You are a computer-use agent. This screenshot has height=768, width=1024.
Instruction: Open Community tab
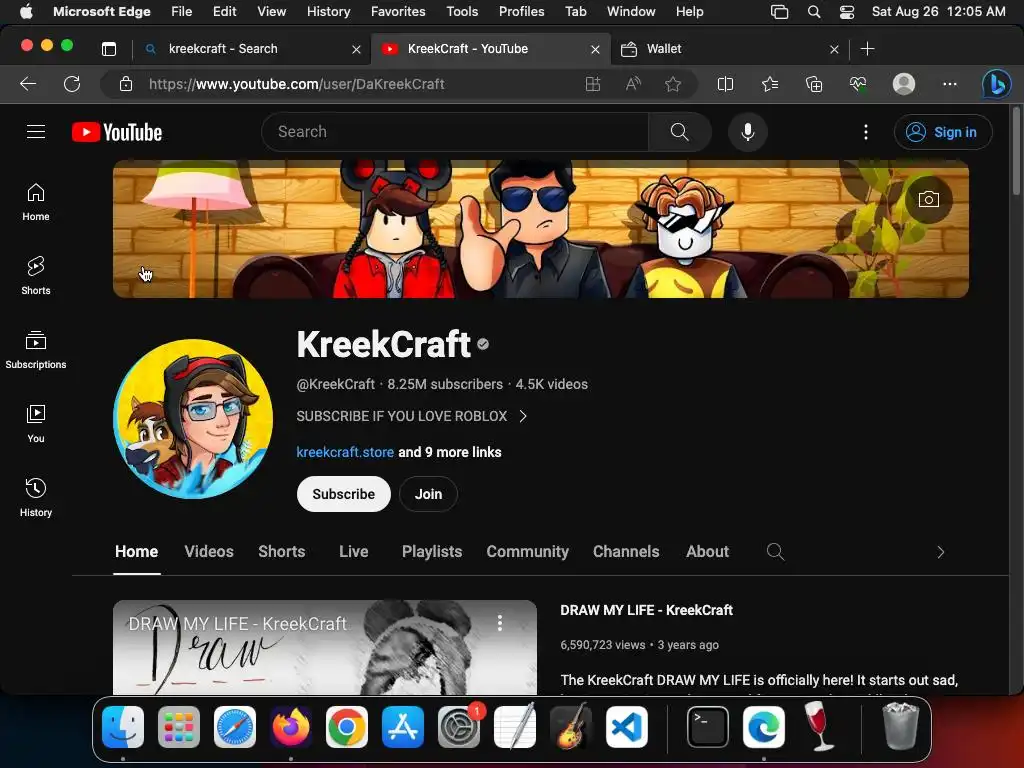point(528,552)
